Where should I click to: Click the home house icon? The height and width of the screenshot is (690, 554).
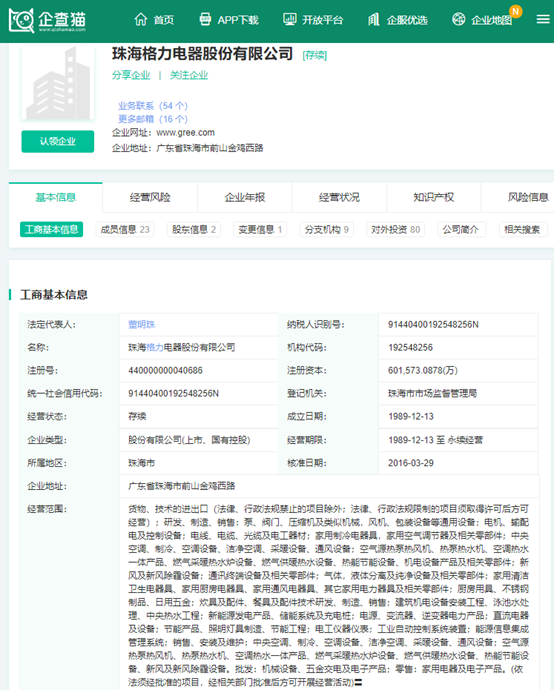(x=140, y=19)
